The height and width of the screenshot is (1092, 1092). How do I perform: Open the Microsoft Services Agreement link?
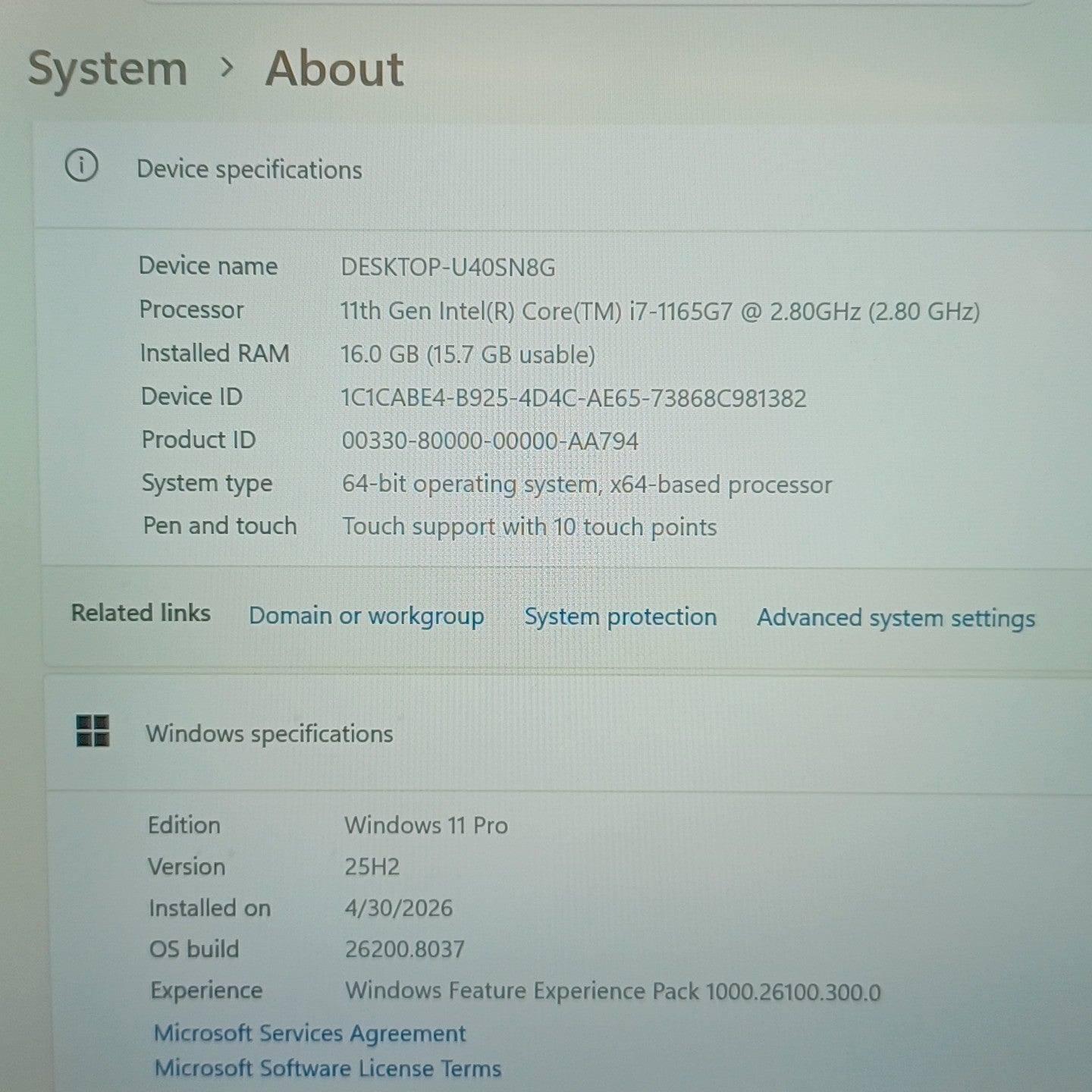tap(309, 1034)
